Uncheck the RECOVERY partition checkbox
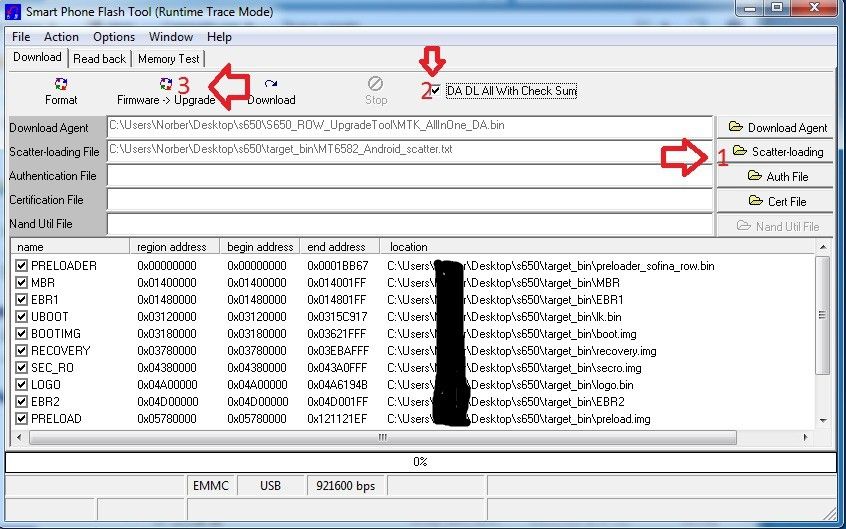846x529 pixels. [x=22, y=350]
